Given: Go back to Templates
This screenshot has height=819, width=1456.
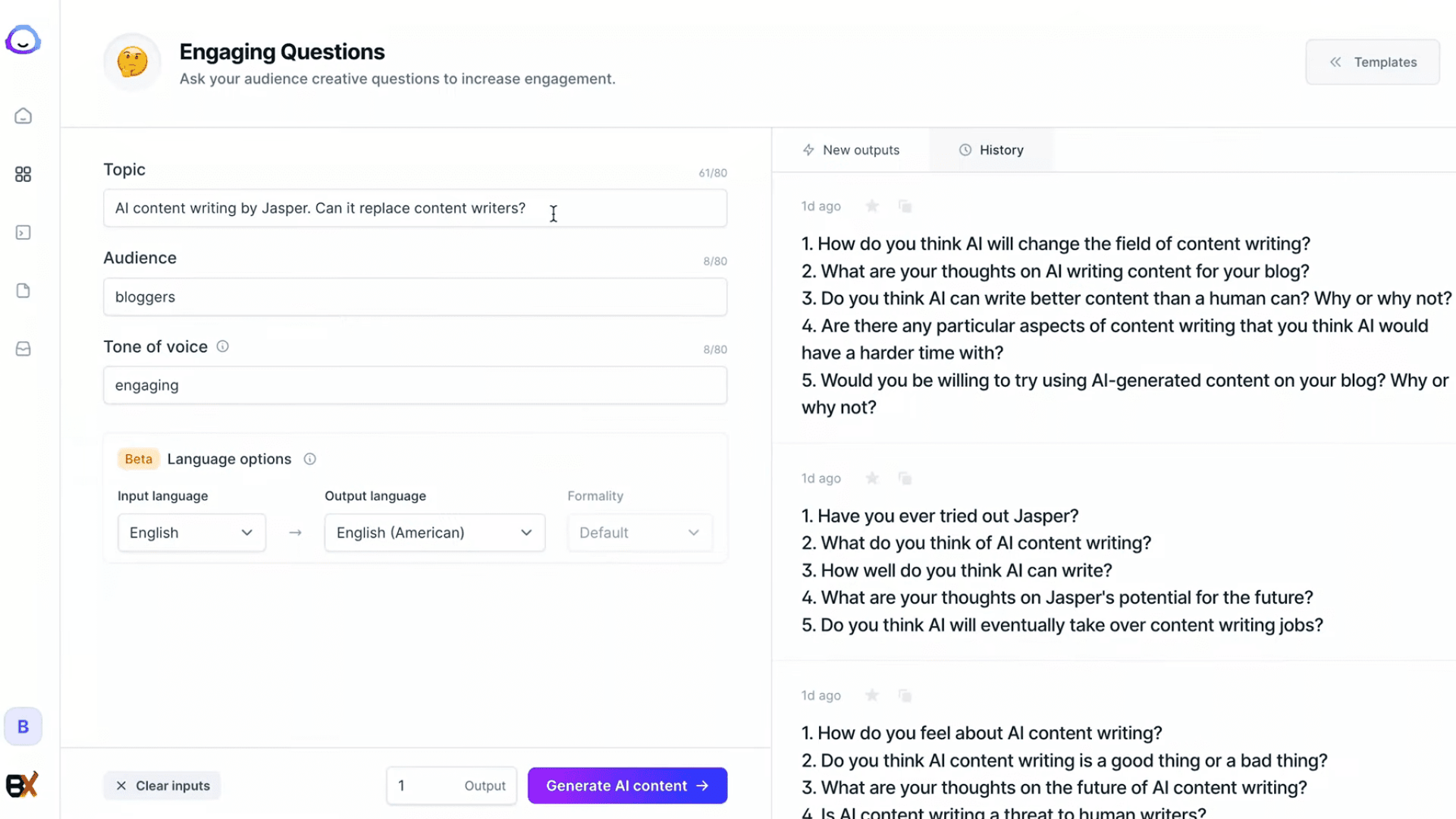Looking at the screenshot, I should pos(1373,62).
